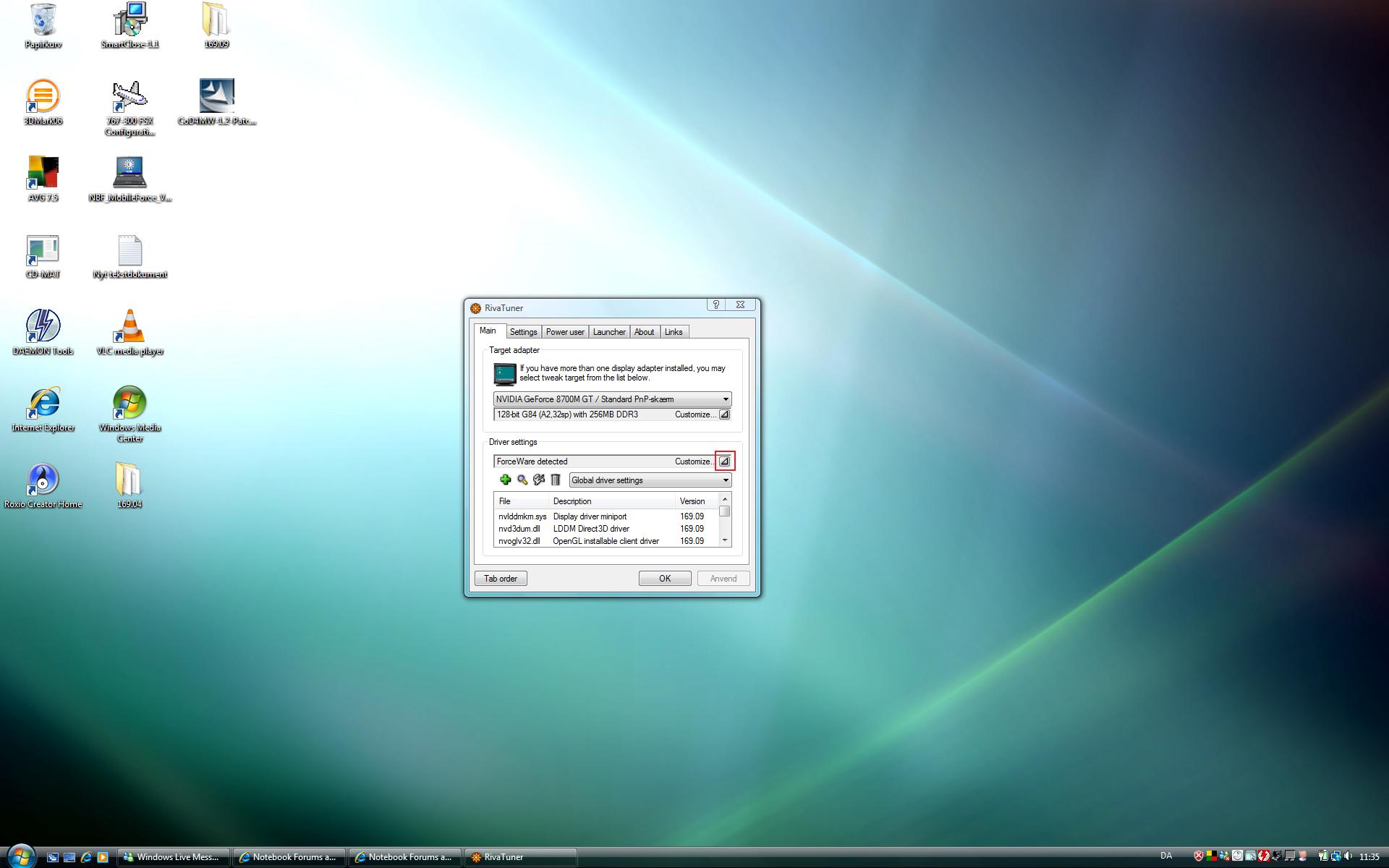Click the RivaTuner taskbar button
1389x868 pixels.
(521, 857)
